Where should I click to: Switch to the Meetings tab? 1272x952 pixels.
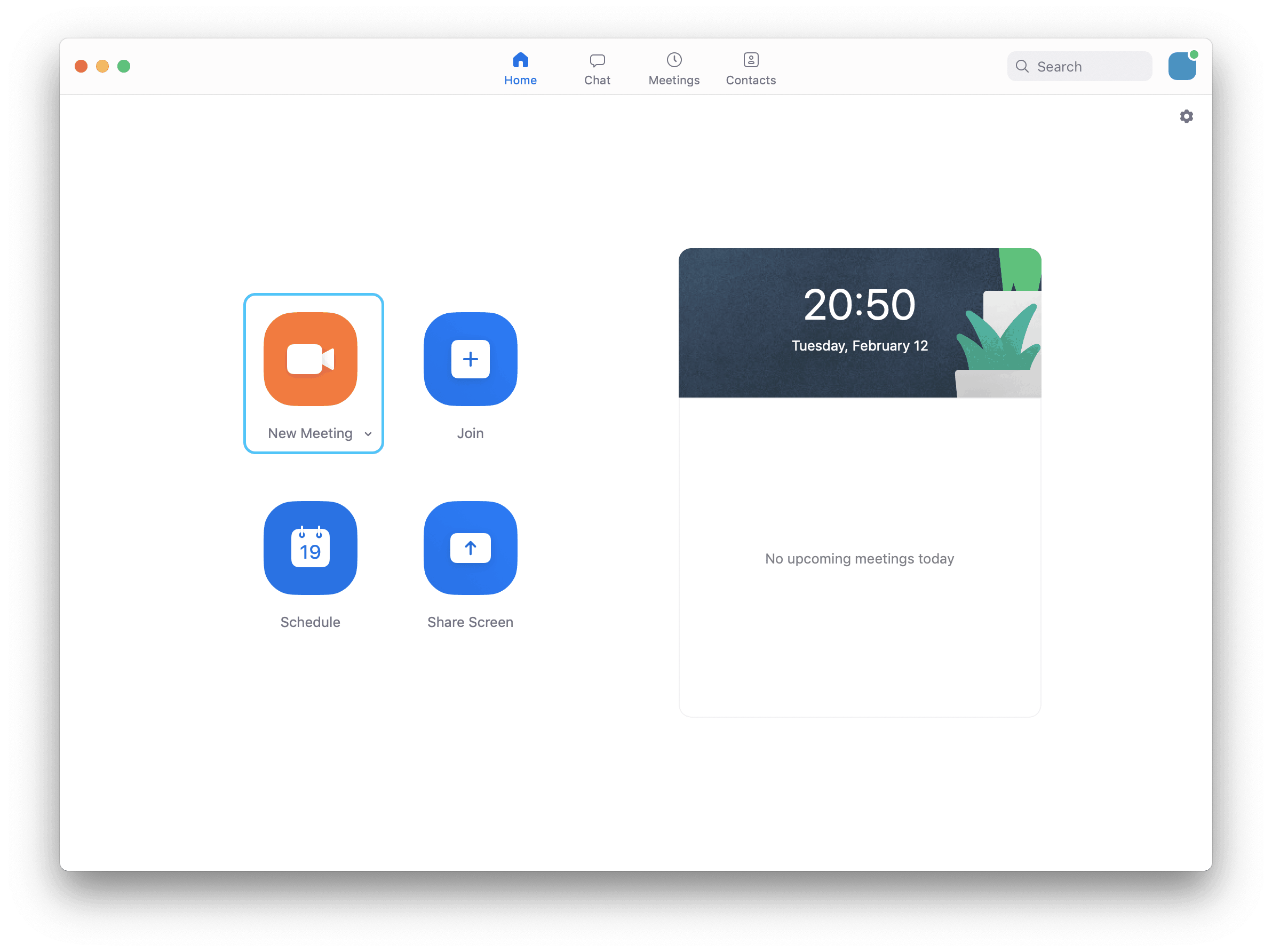[674, 67]
